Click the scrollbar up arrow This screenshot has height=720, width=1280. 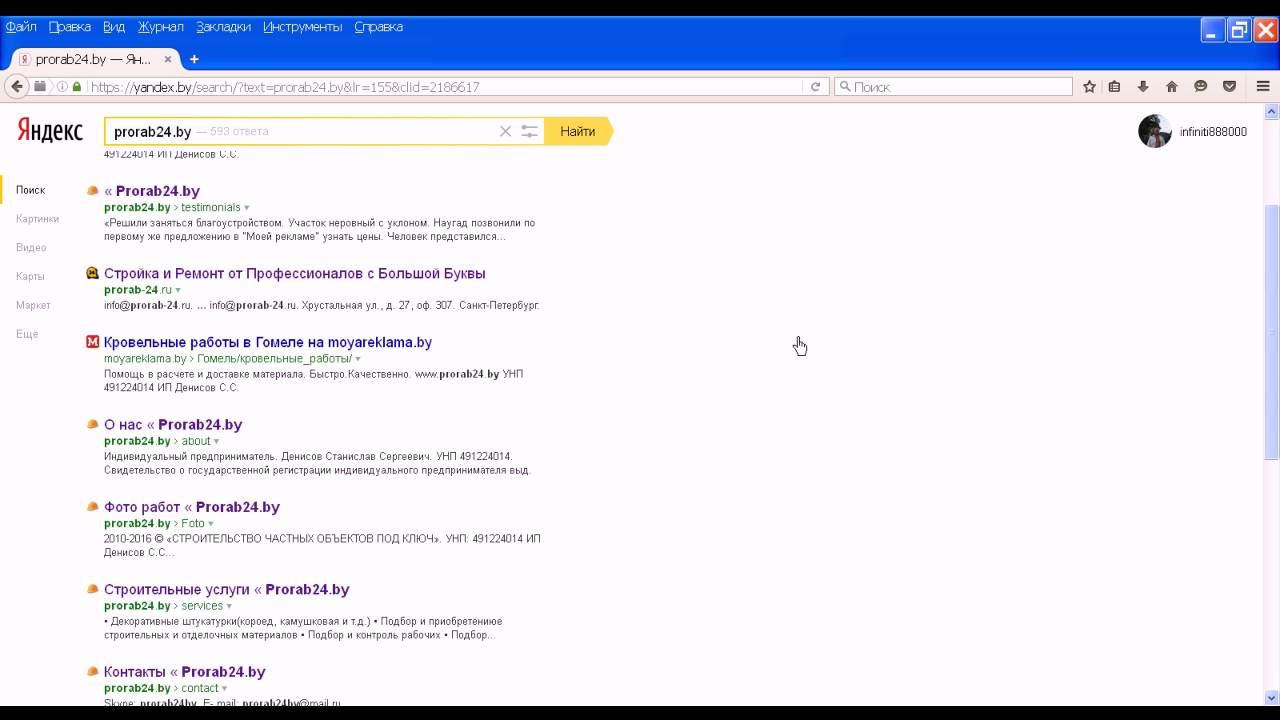[1272, 111]
